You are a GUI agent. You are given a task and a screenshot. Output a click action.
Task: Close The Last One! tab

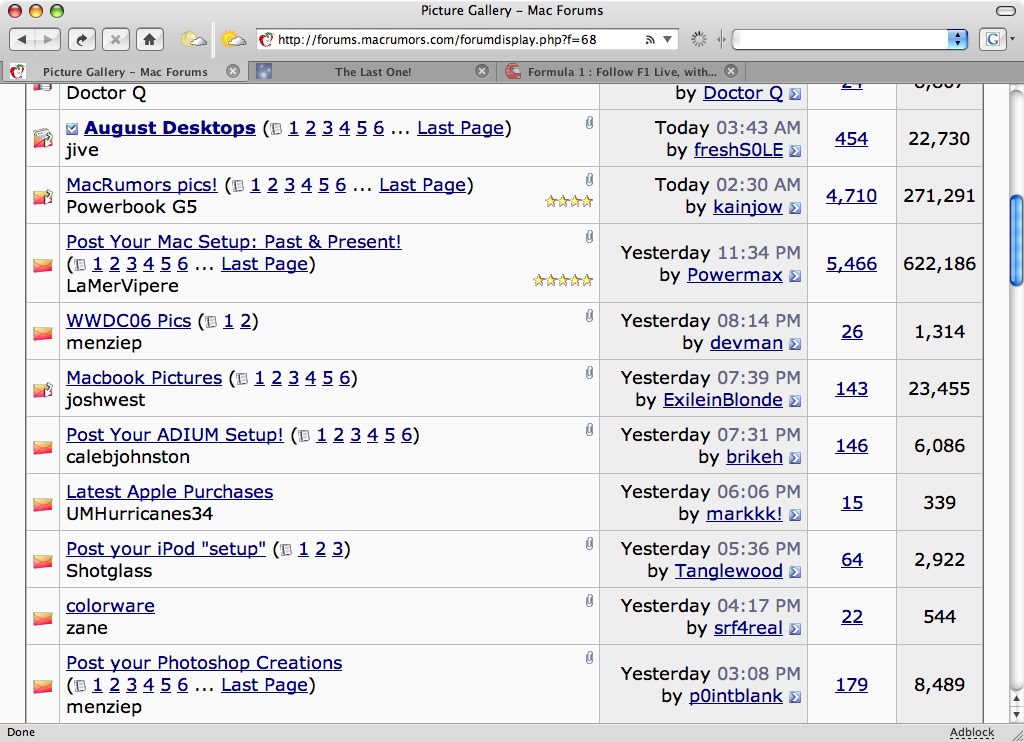point(481,71)
